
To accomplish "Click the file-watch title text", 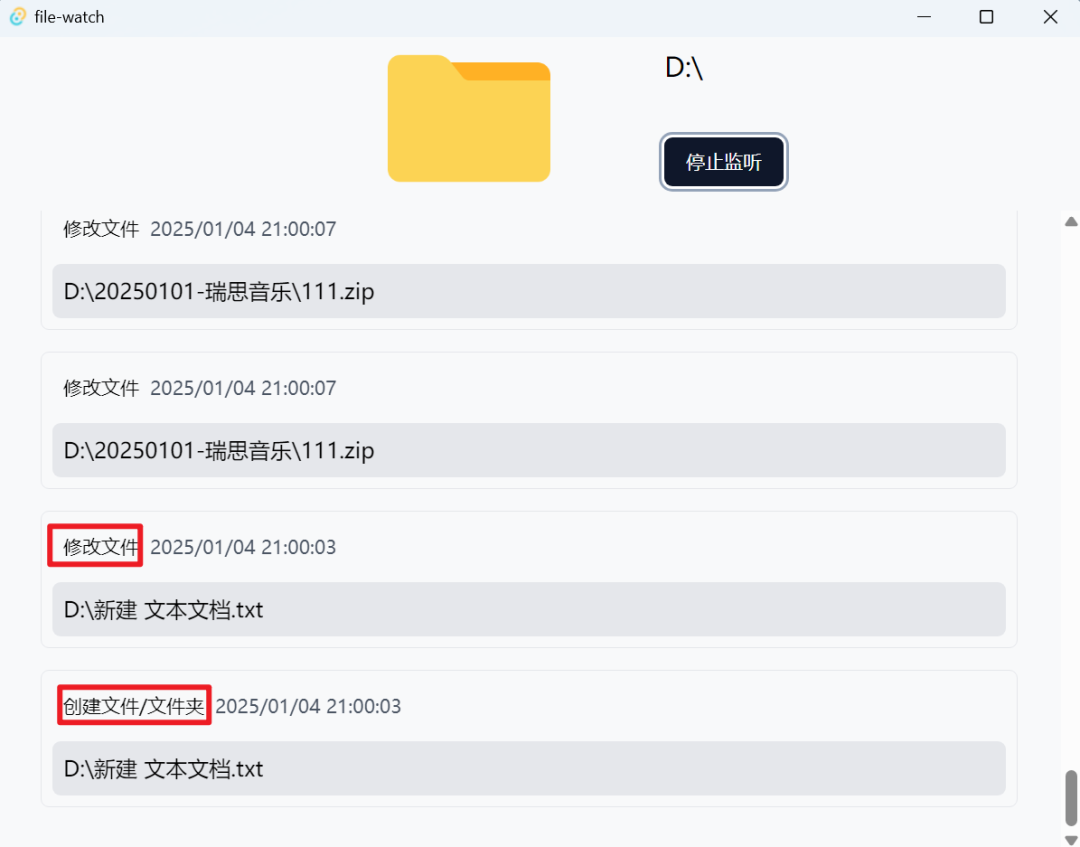I will click(x=70, y=17).
